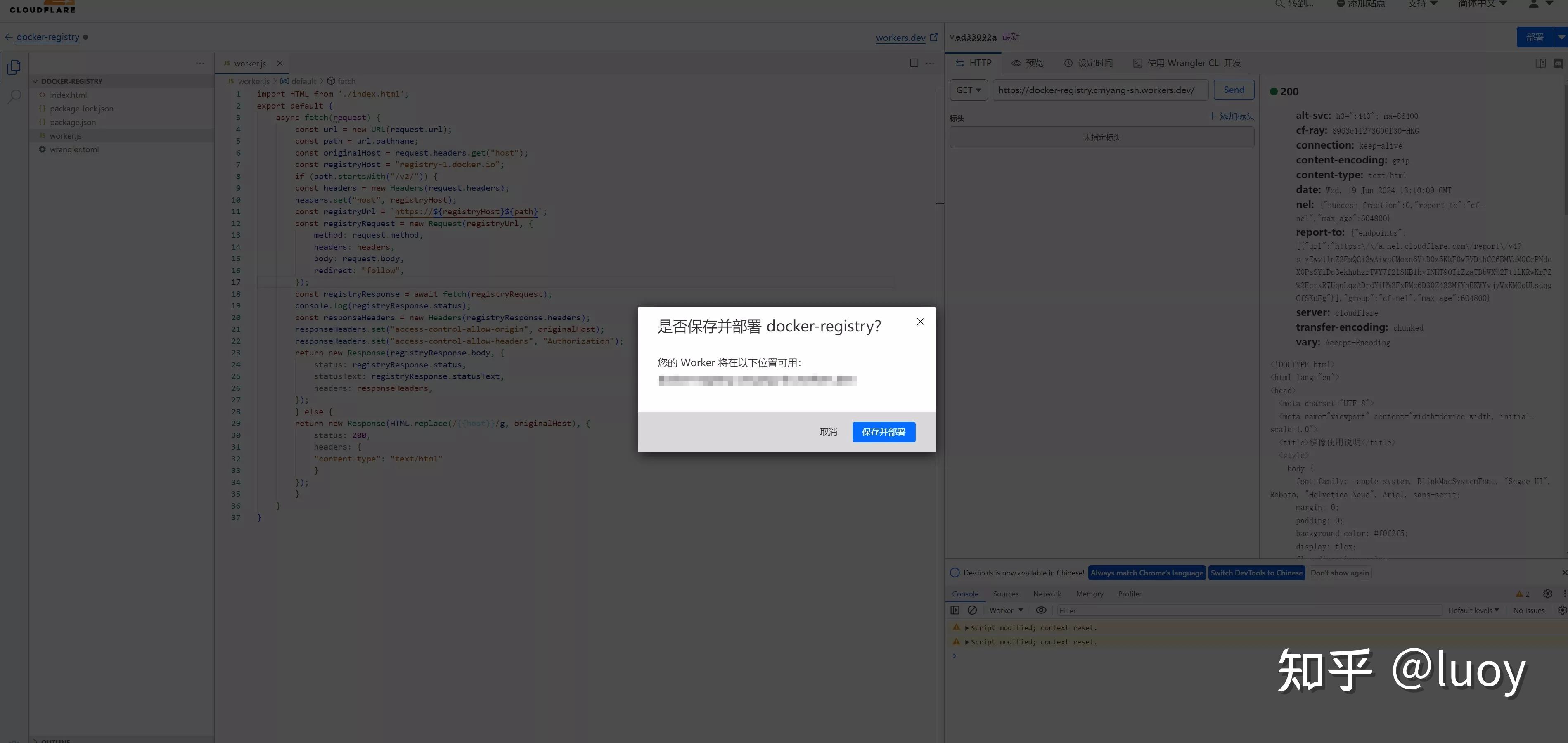Open the GET method dropdown
1568x743 pixels.
[969, 90]
